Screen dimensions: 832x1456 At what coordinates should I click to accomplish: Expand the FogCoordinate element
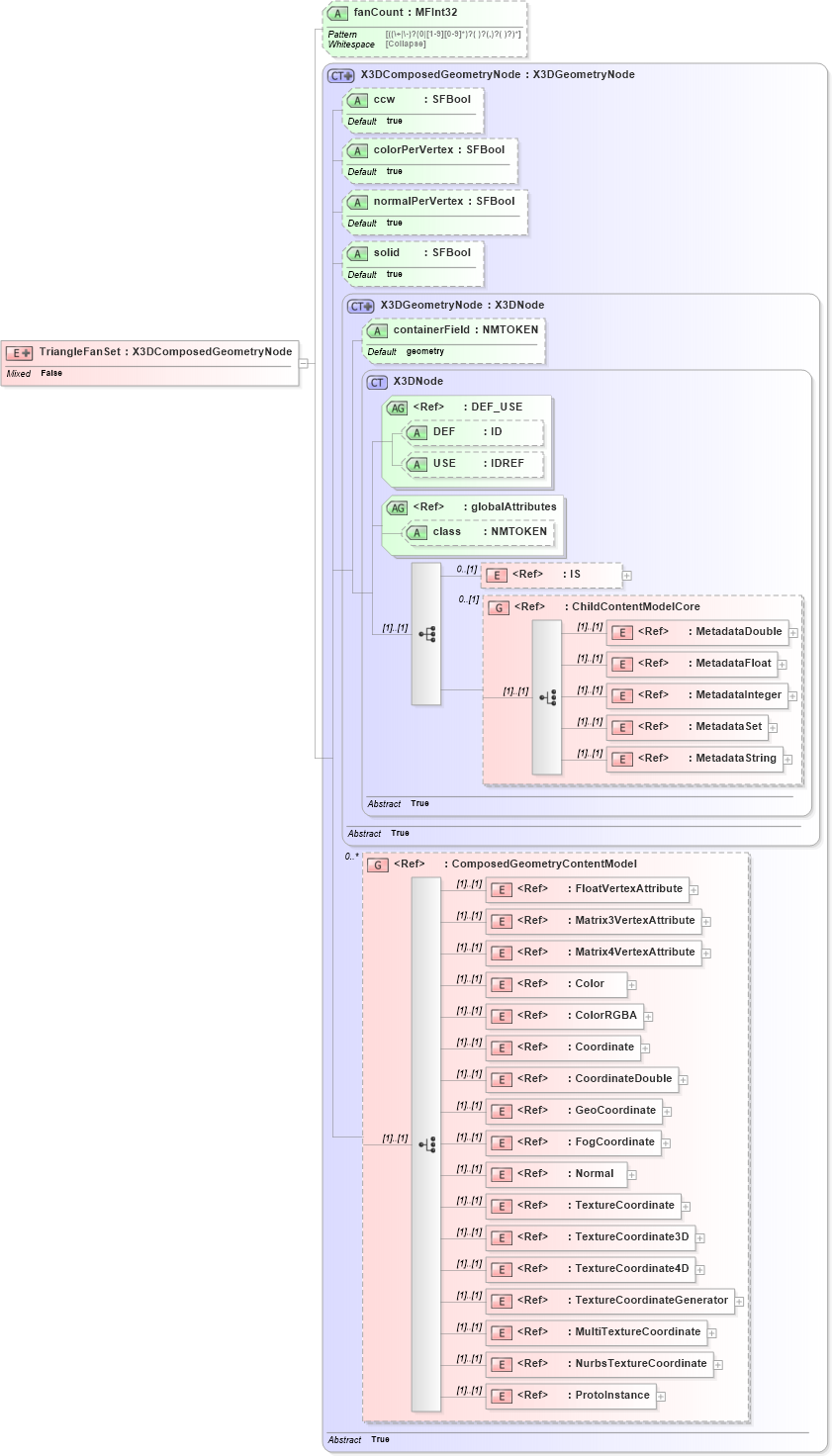[x=667, y=1143]
